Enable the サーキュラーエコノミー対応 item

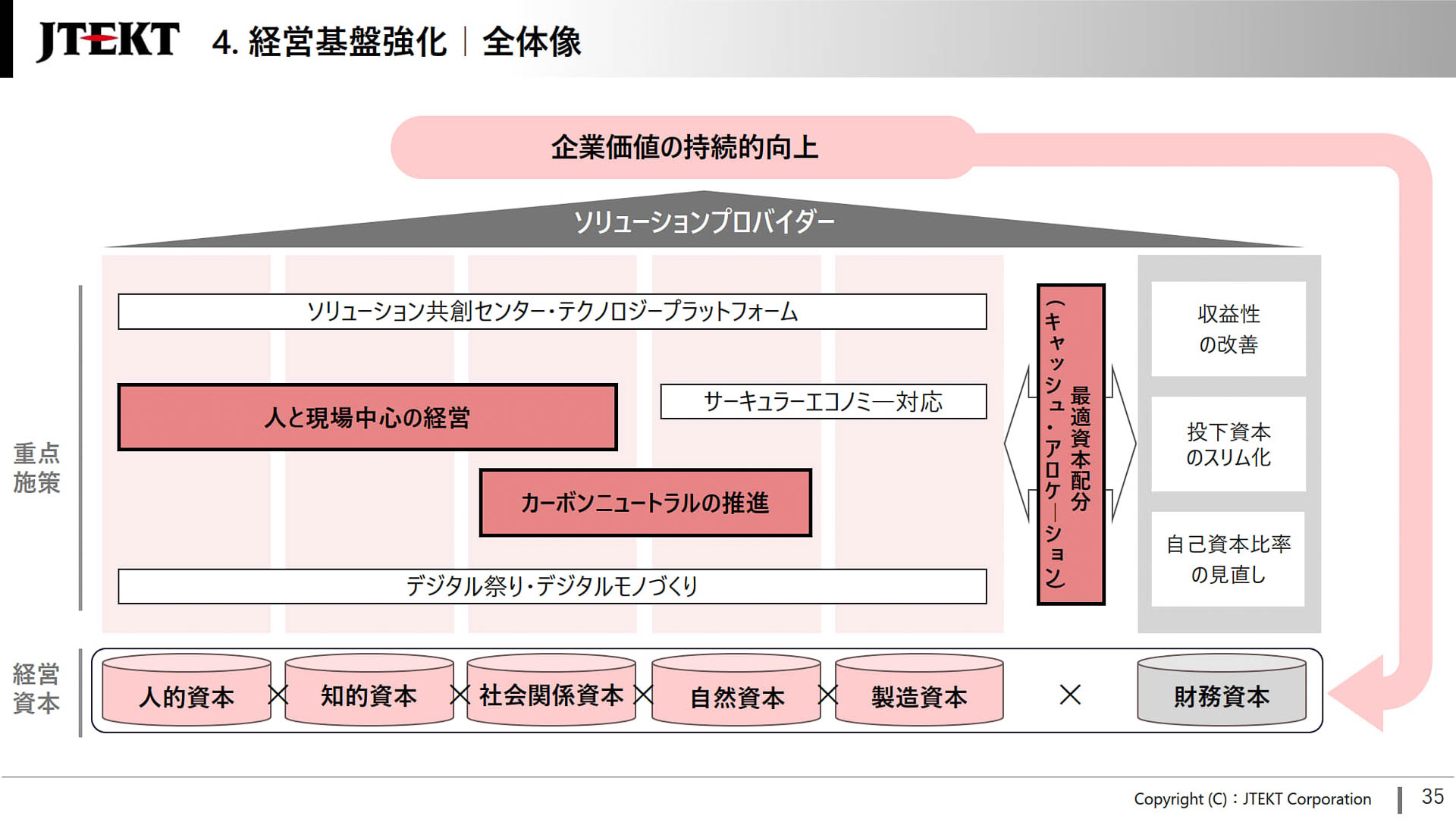(x=823, y=403)
